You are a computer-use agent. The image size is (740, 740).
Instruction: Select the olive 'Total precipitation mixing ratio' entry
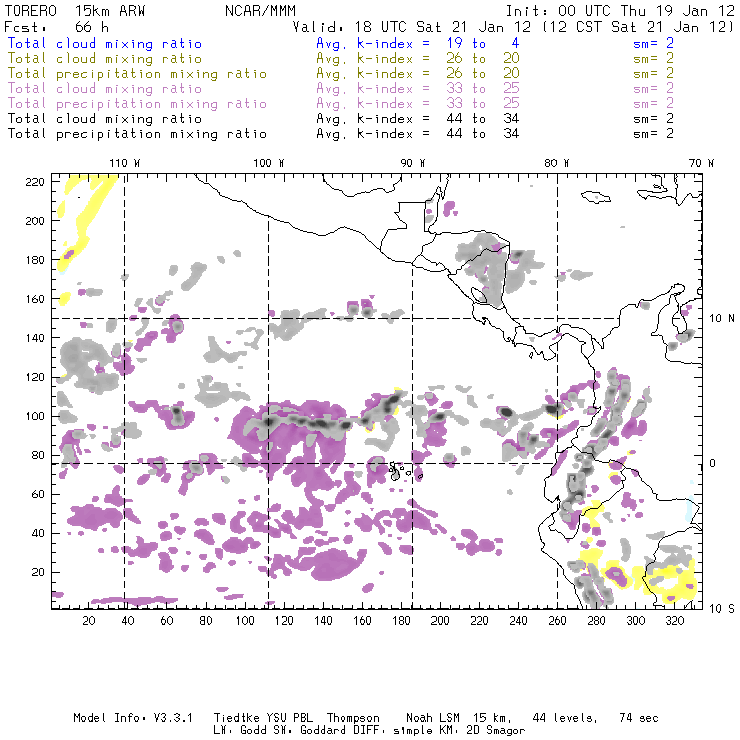coord(137,74)
